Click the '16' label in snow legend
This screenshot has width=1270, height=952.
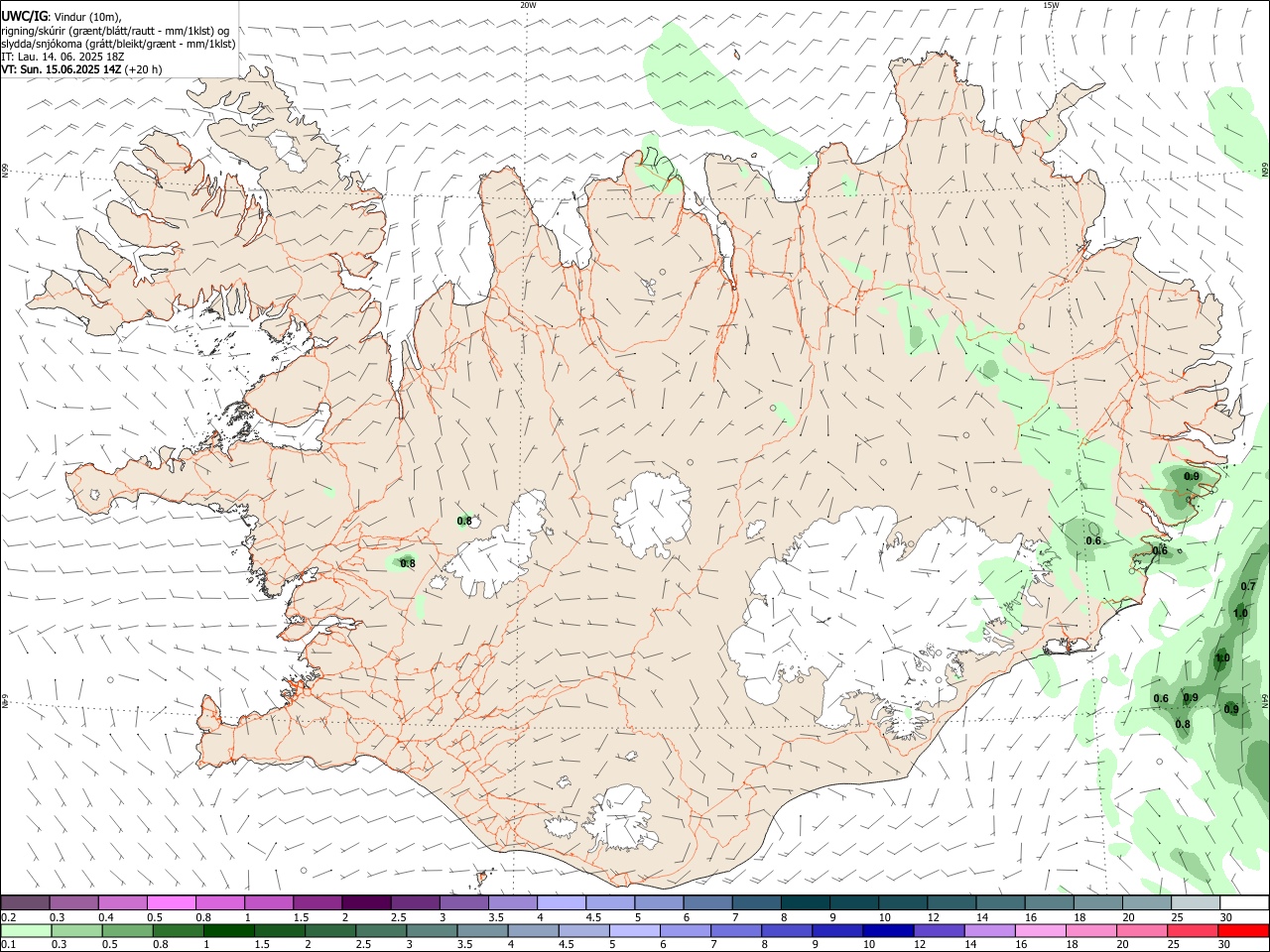pos(1032,917)
